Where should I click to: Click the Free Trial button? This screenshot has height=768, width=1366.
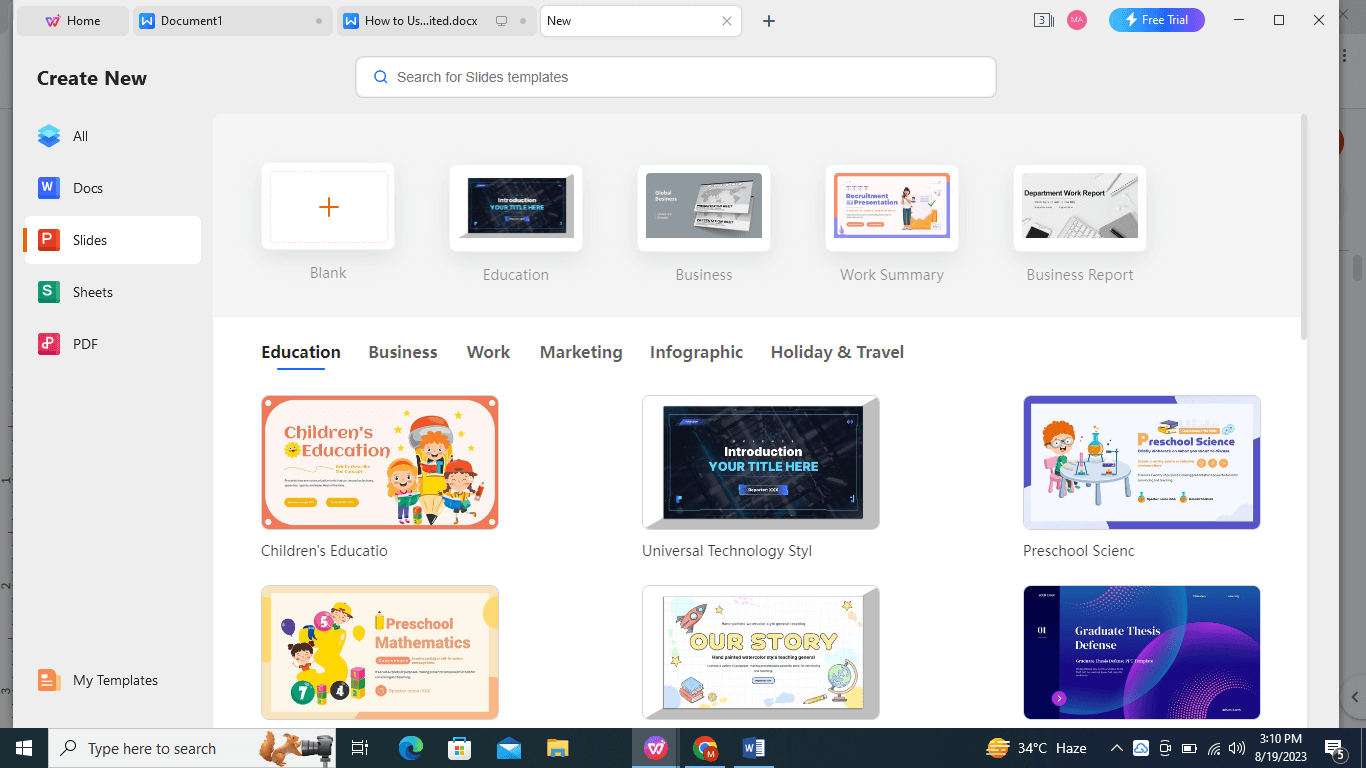[1156, 19]
